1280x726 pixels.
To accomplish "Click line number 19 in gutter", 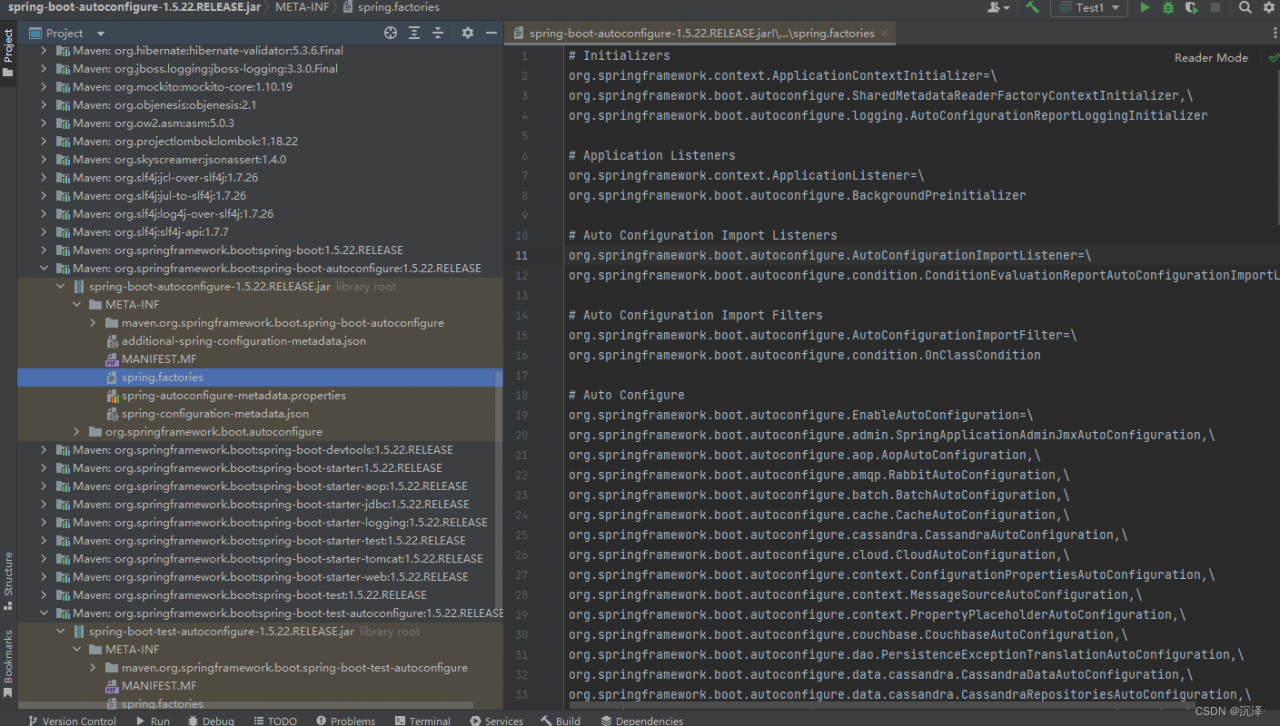I will point(521,415).
